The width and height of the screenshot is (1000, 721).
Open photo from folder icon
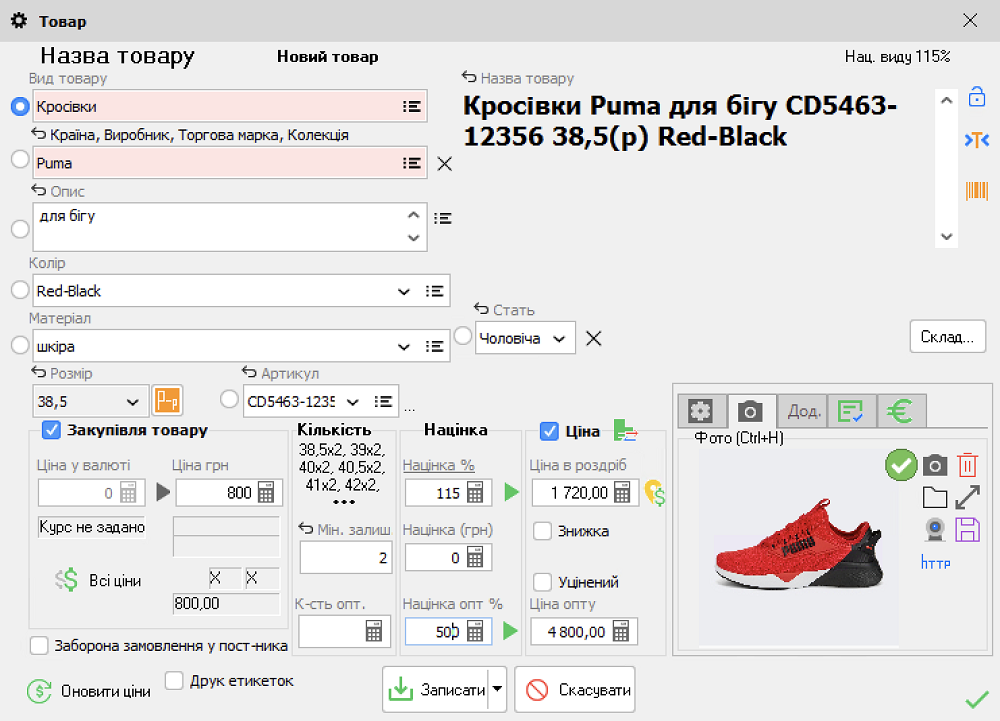tap(934, 497)
